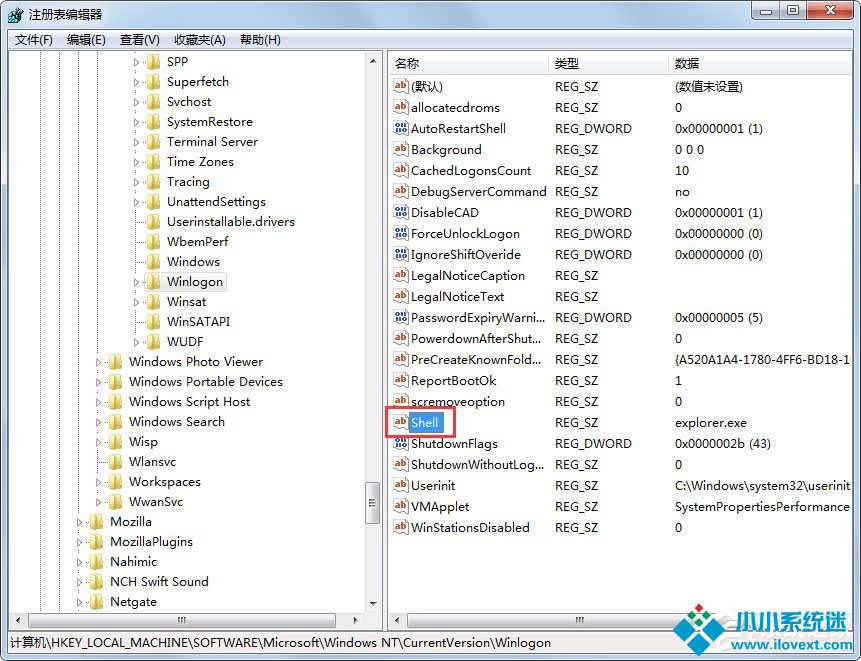861x661 pixels.
Task: Open the 查看(V) menu
Action: pos(139,40)
